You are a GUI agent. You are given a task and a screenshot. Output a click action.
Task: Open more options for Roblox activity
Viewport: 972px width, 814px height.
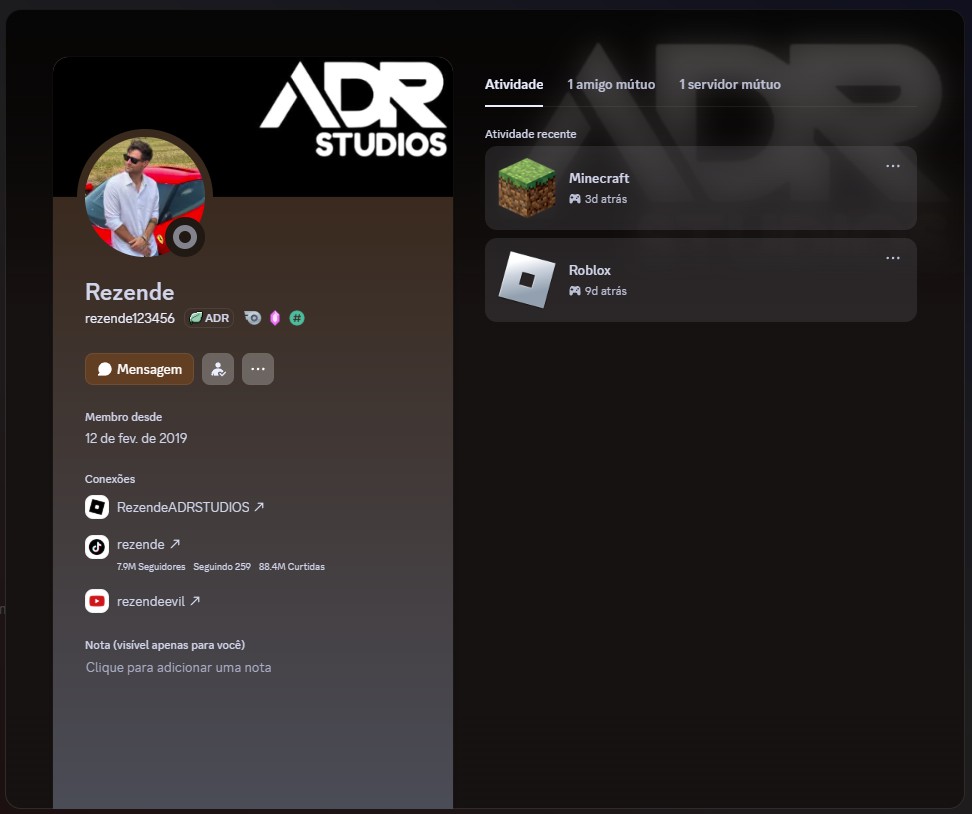tap(893, 258)
